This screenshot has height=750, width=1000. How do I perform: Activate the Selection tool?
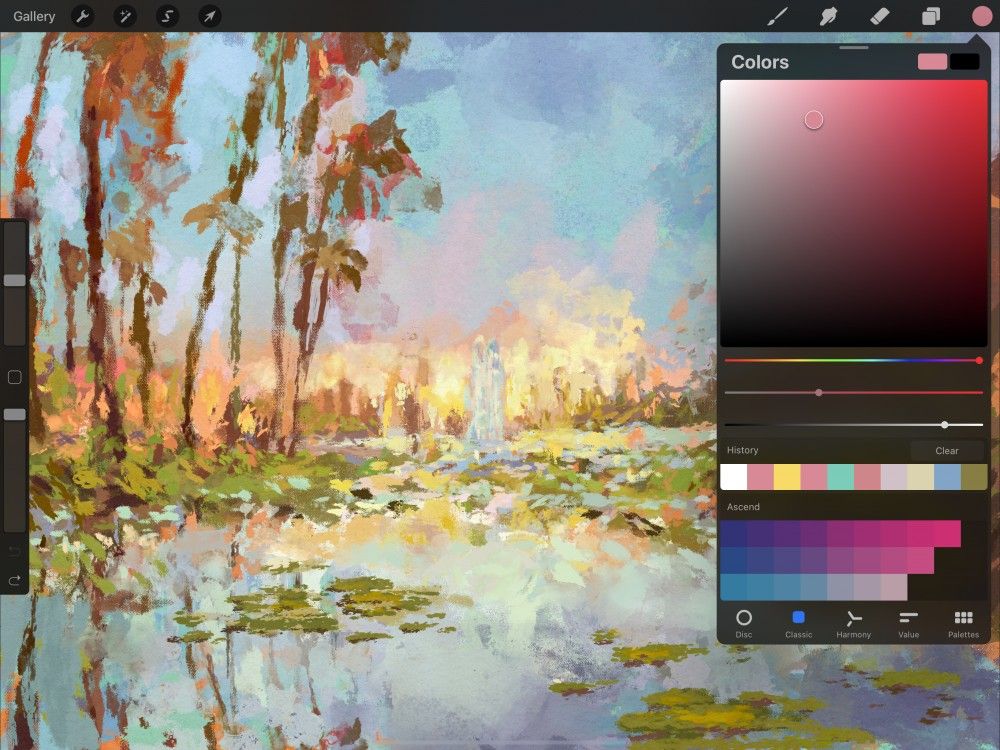pos(167,16)
